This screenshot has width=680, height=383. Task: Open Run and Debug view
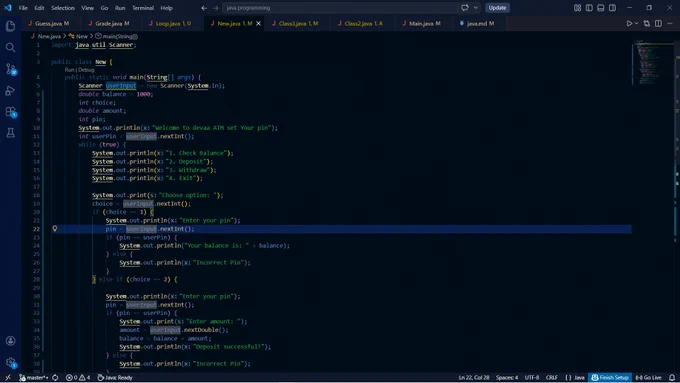click(x=10, y=90)
